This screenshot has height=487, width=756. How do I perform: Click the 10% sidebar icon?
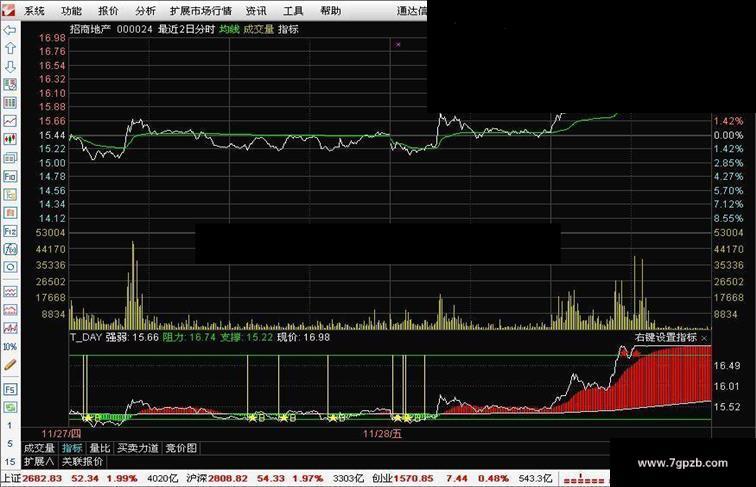(x=10, y=347)
